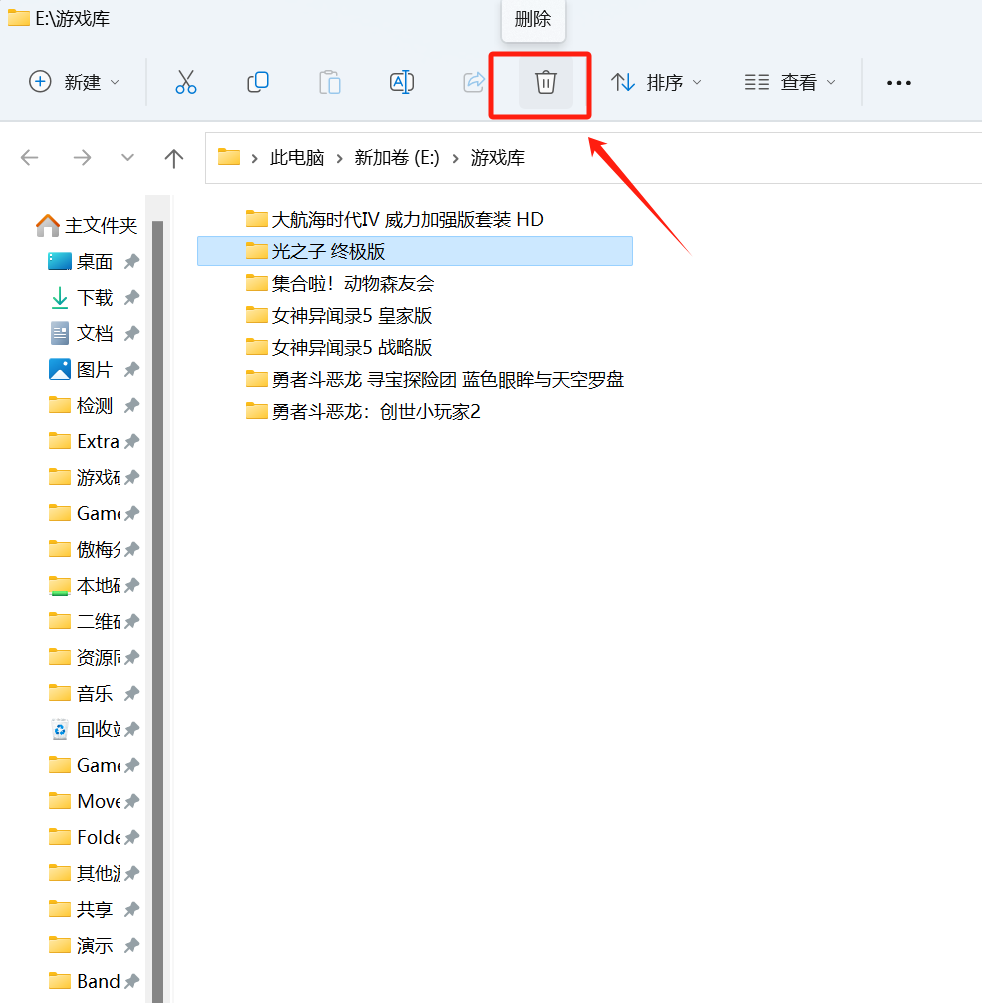The image size is (982, 1003).
Task: Click pin icon next to 共享
Action: click(x=132, y=908)
